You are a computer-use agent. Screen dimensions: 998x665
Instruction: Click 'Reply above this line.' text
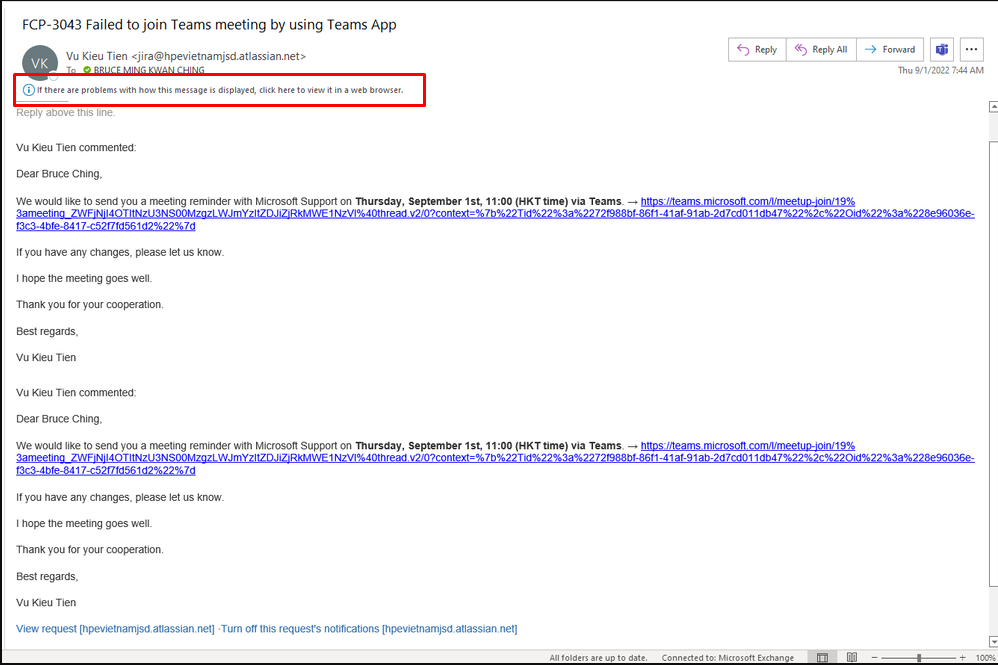tap(66, 113)
